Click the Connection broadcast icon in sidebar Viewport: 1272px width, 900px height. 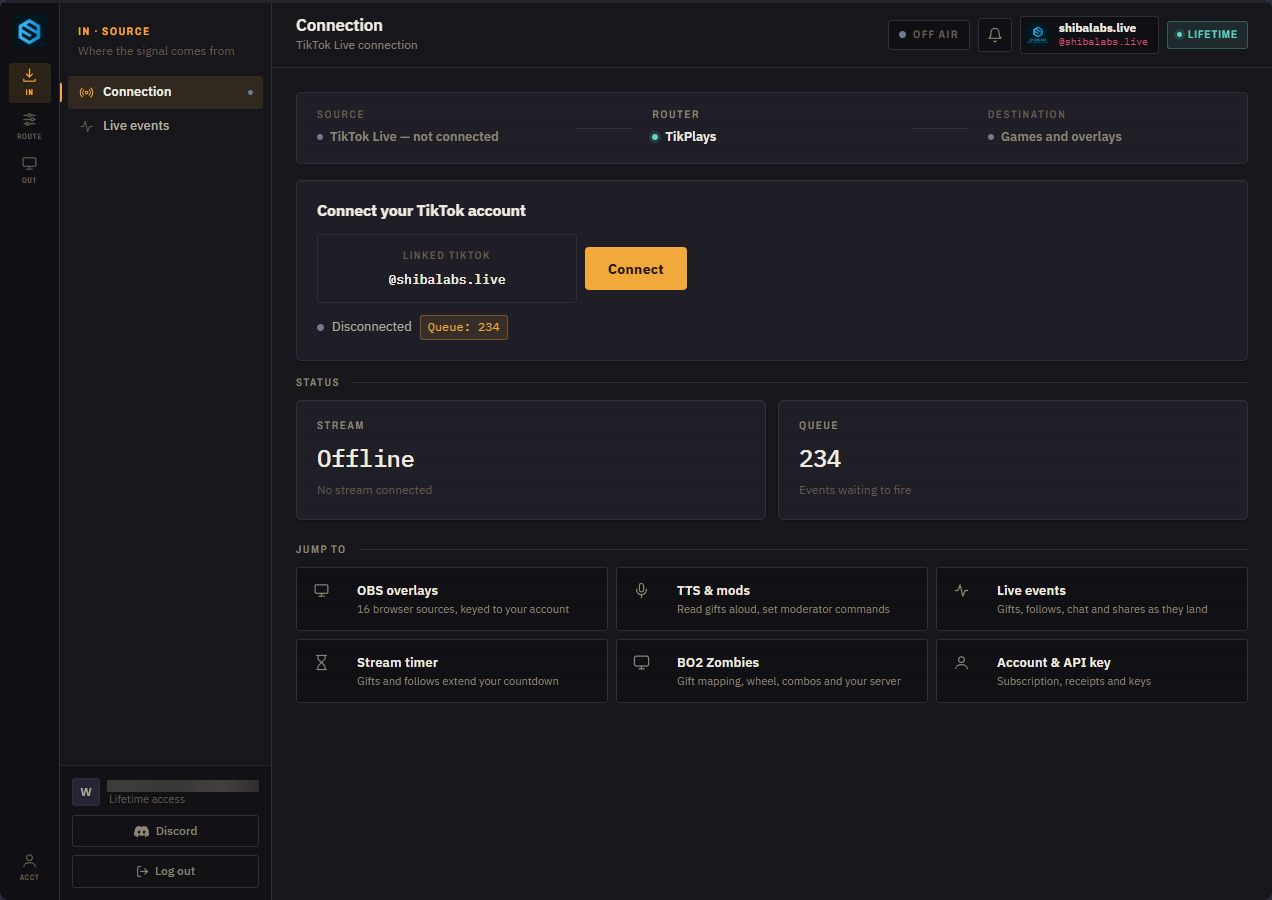86,92
